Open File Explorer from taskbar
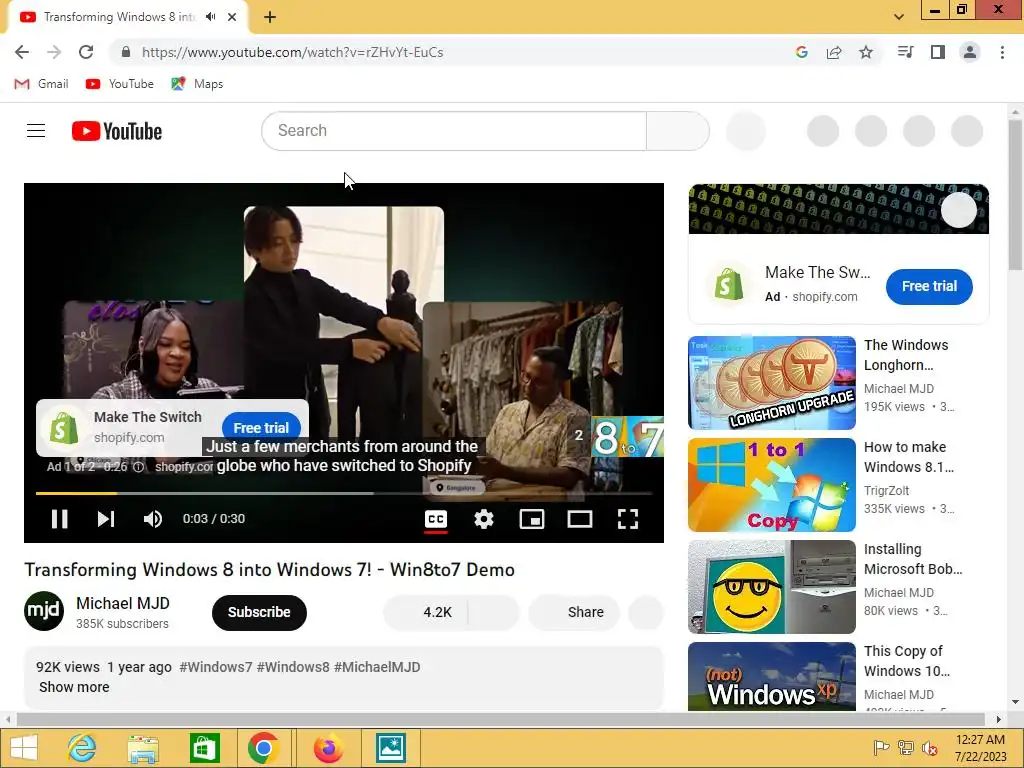 (143, 748)
